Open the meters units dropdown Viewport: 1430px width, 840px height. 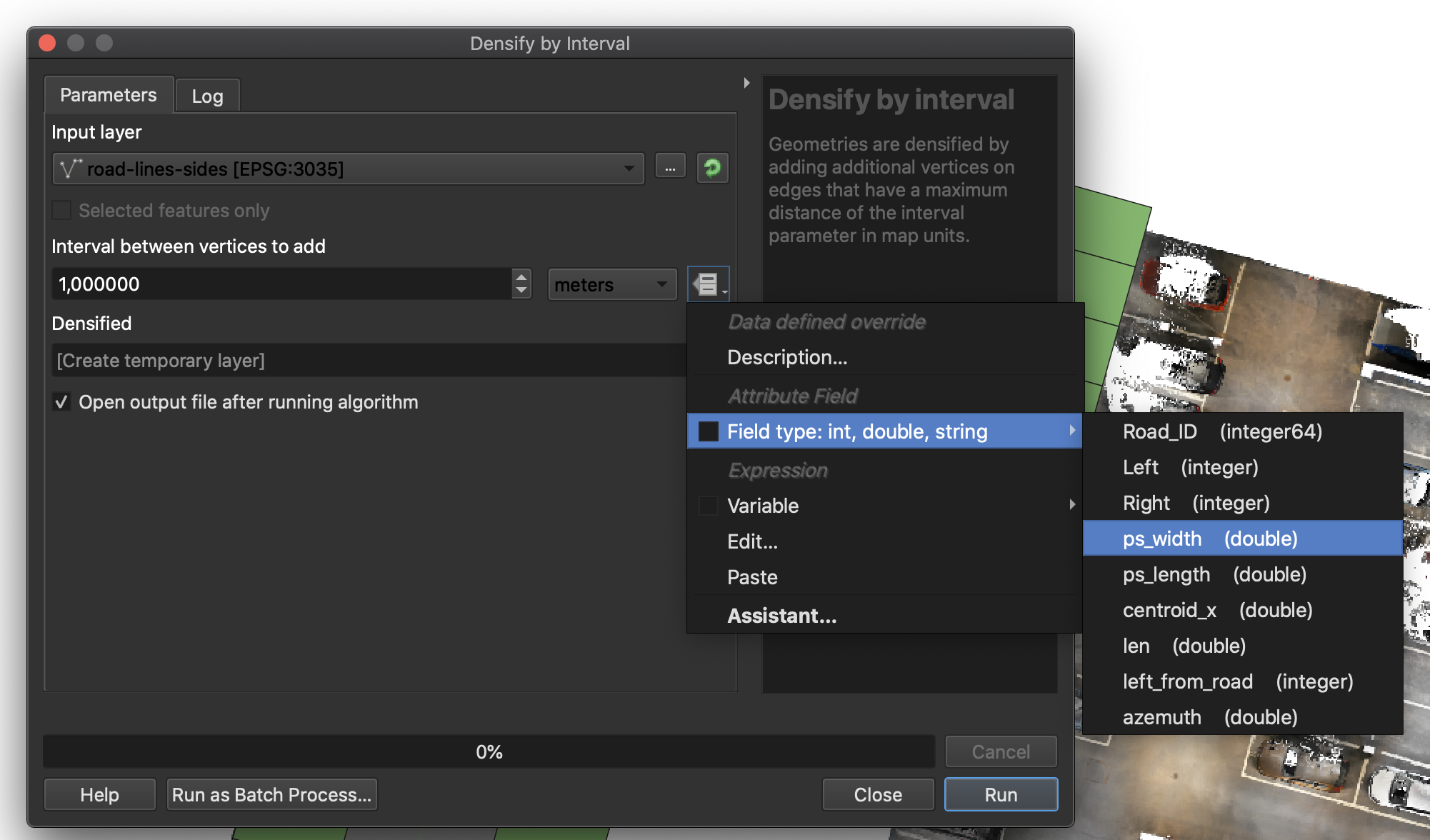(611, 284)
